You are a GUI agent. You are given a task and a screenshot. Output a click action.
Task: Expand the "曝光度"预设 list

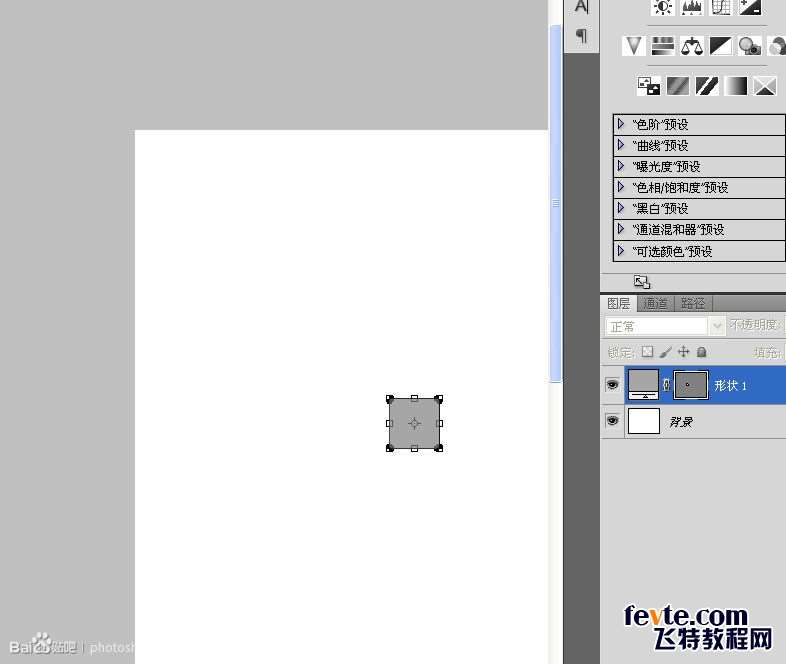[621, 166]
